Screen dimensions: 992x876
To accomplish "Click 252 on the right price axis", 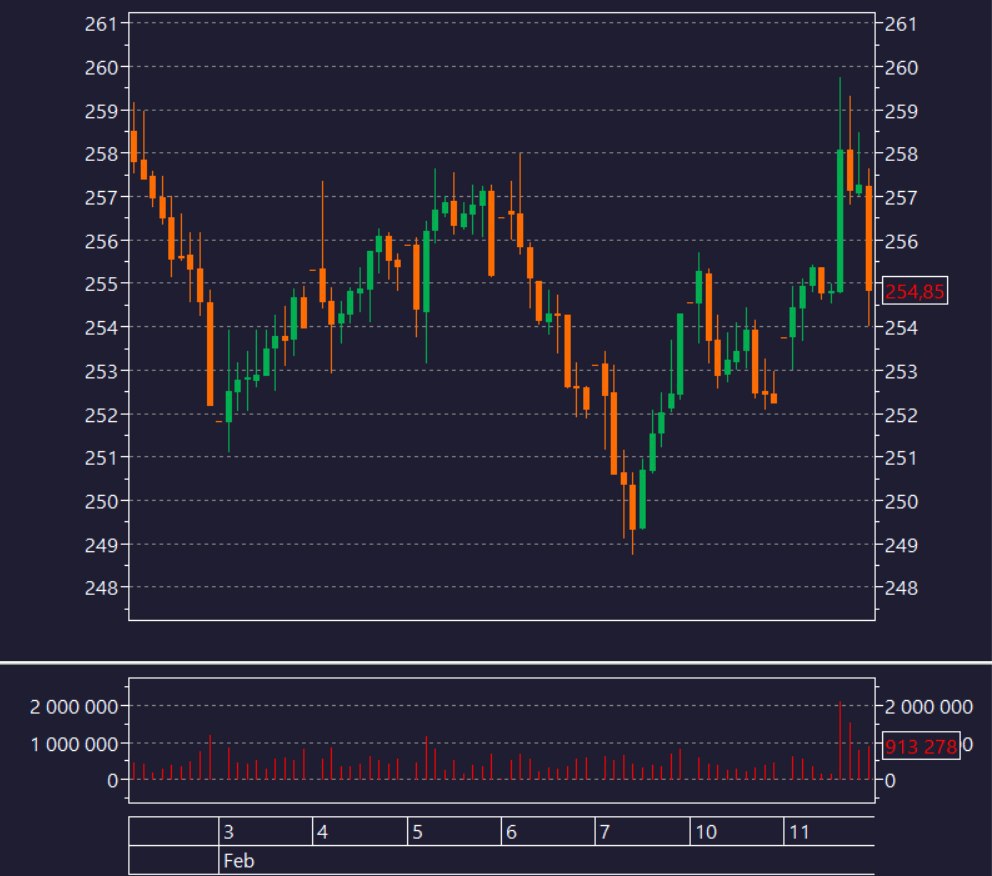I will 901,415.
